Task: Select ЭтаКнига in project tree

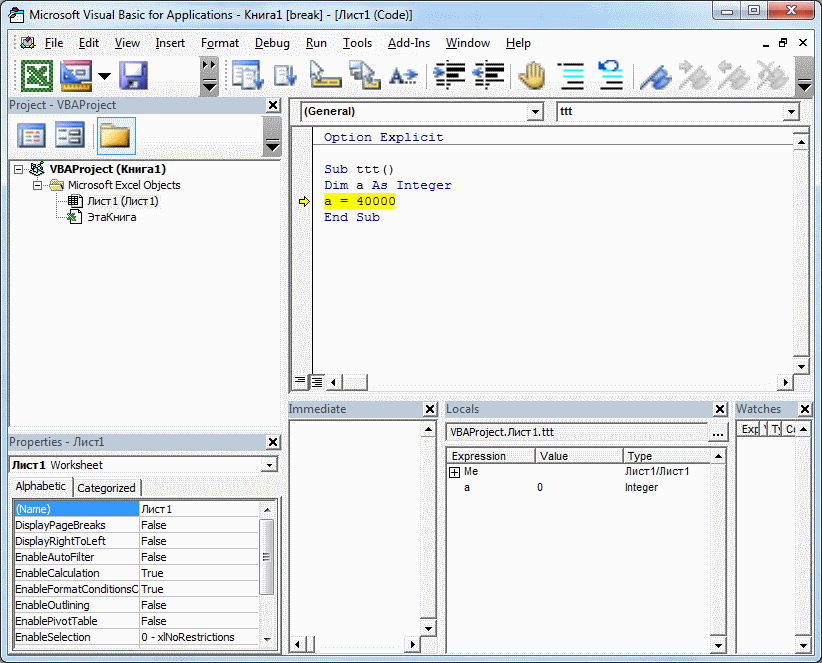Action: 112,217
